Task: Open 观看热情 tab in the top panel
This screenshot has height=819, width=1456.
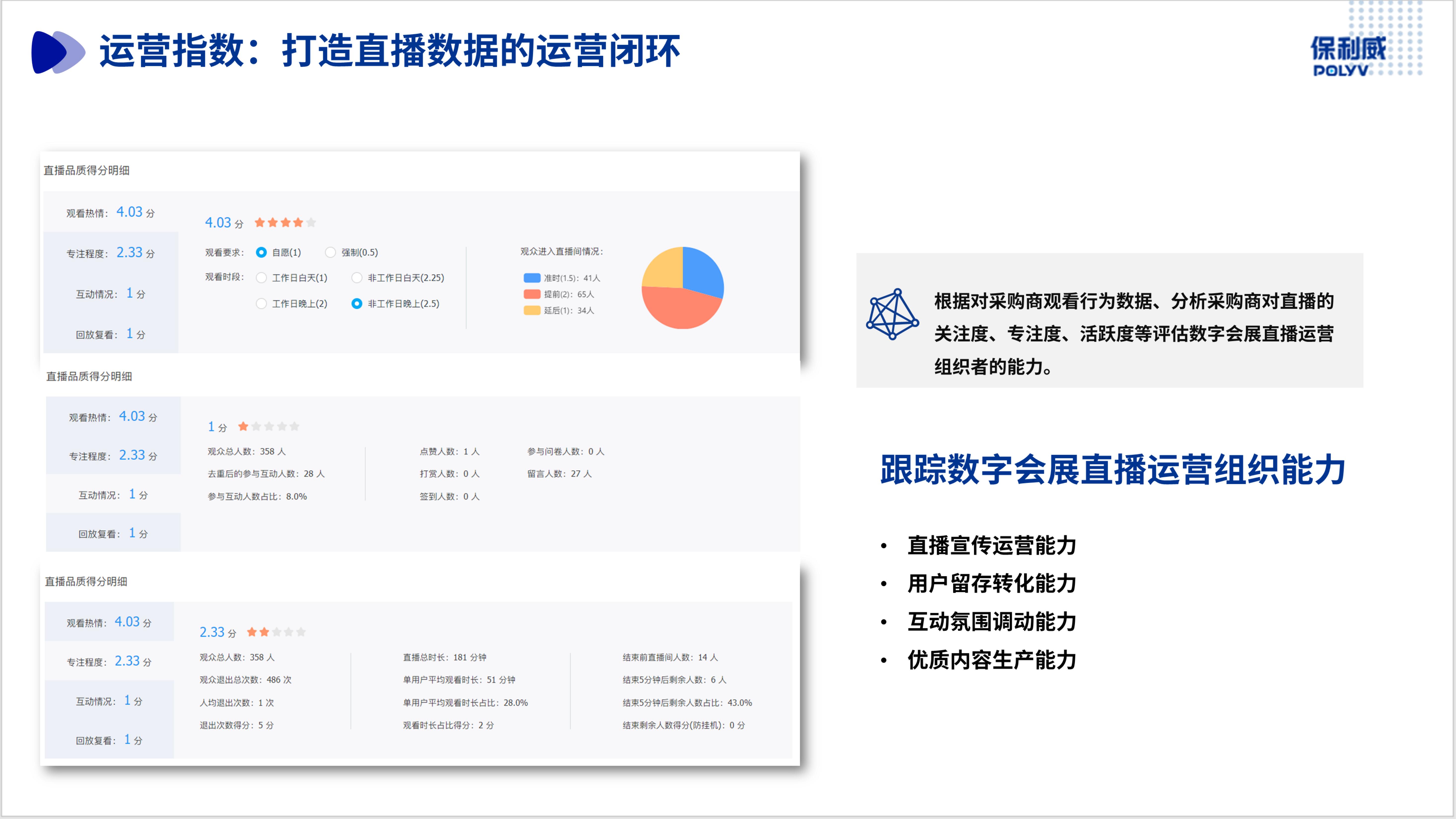Action: coord(111,212)
